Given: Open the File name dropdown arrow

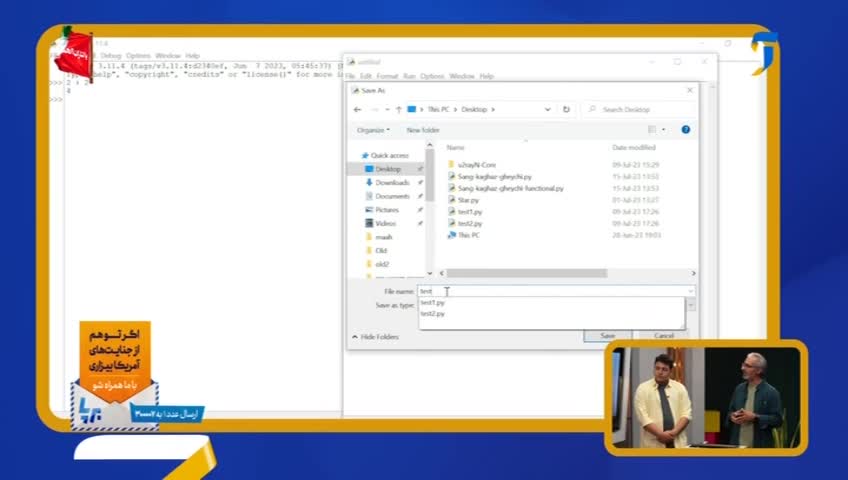Looking at the screenshot, I should pyautogui.click(x=691, y=291).
